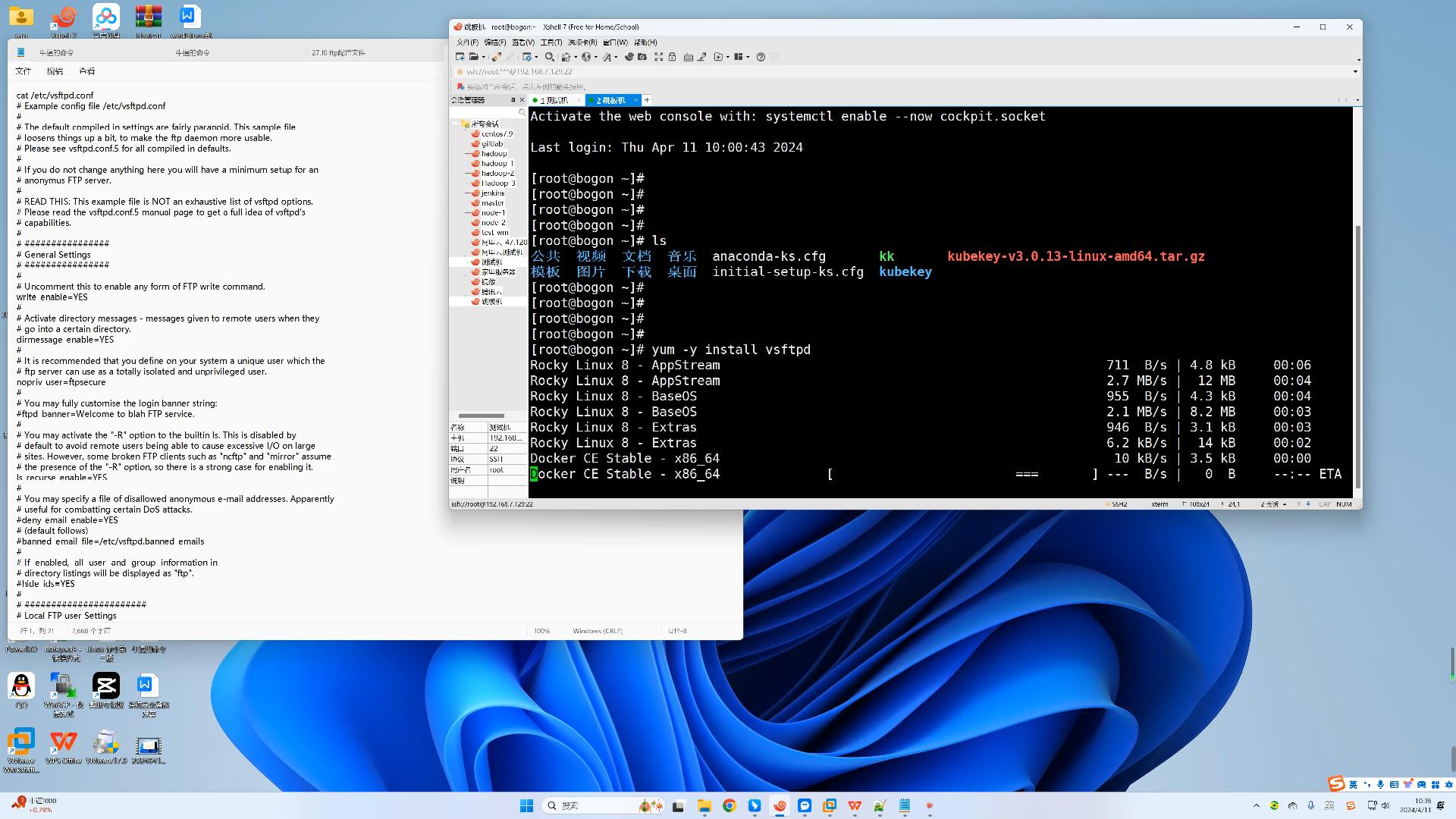1456x819 pixels.
Task: Click the file transfer icon in the Xshell toolbar
Action: click(566, 57)
